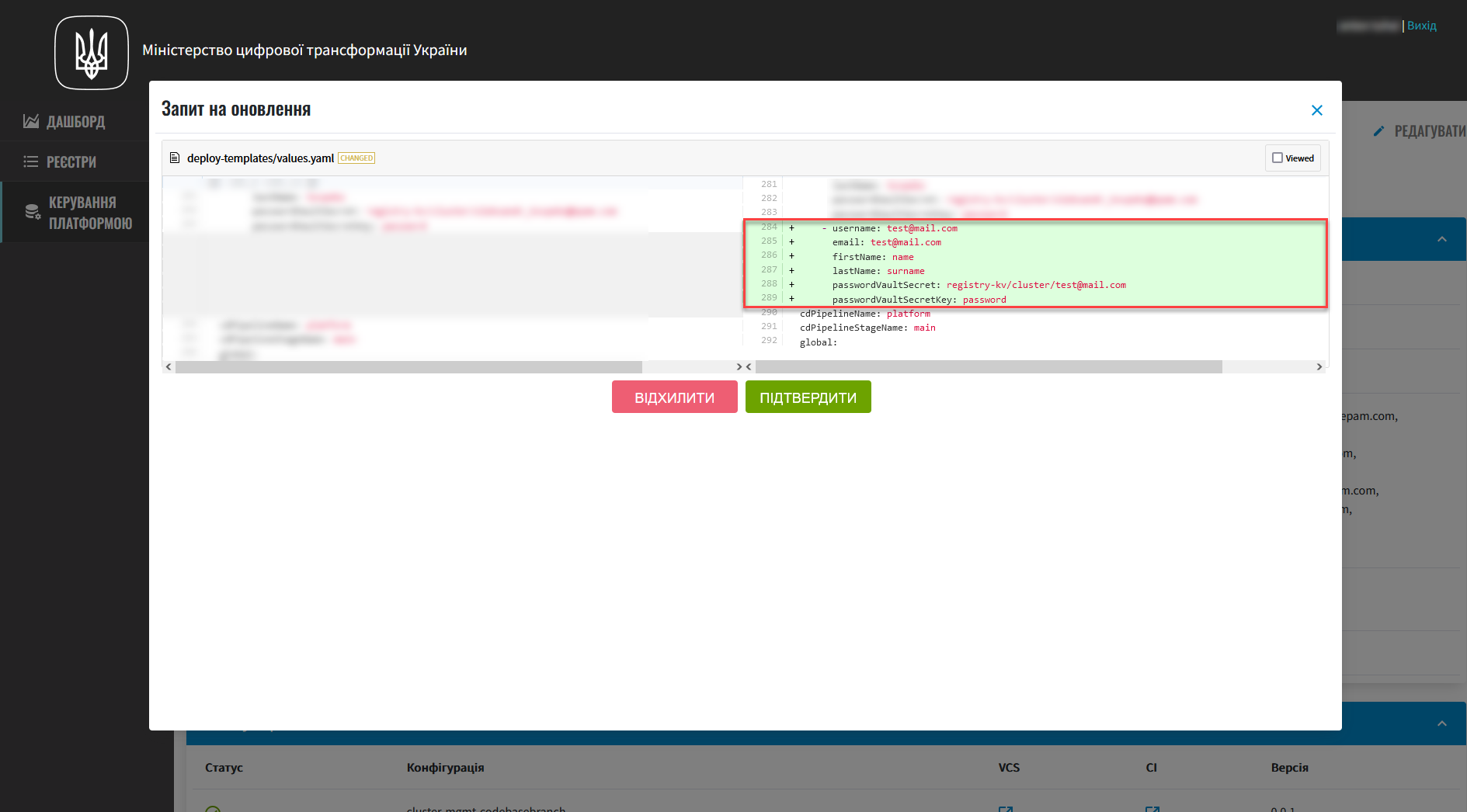Click the Запит на оновлення dialog title
Screen dimensions: 1467x812
236,109
